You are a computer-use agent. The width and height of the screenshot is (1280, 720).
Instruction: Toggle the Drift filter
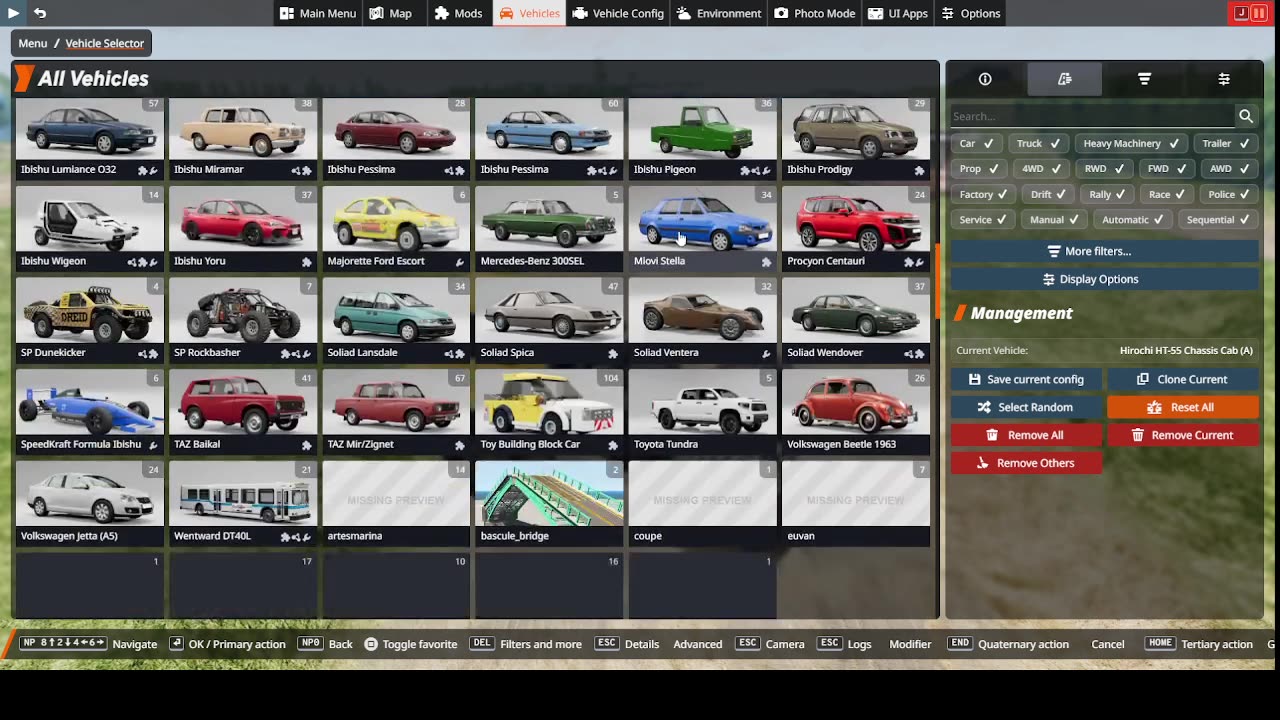[1049, 194]
